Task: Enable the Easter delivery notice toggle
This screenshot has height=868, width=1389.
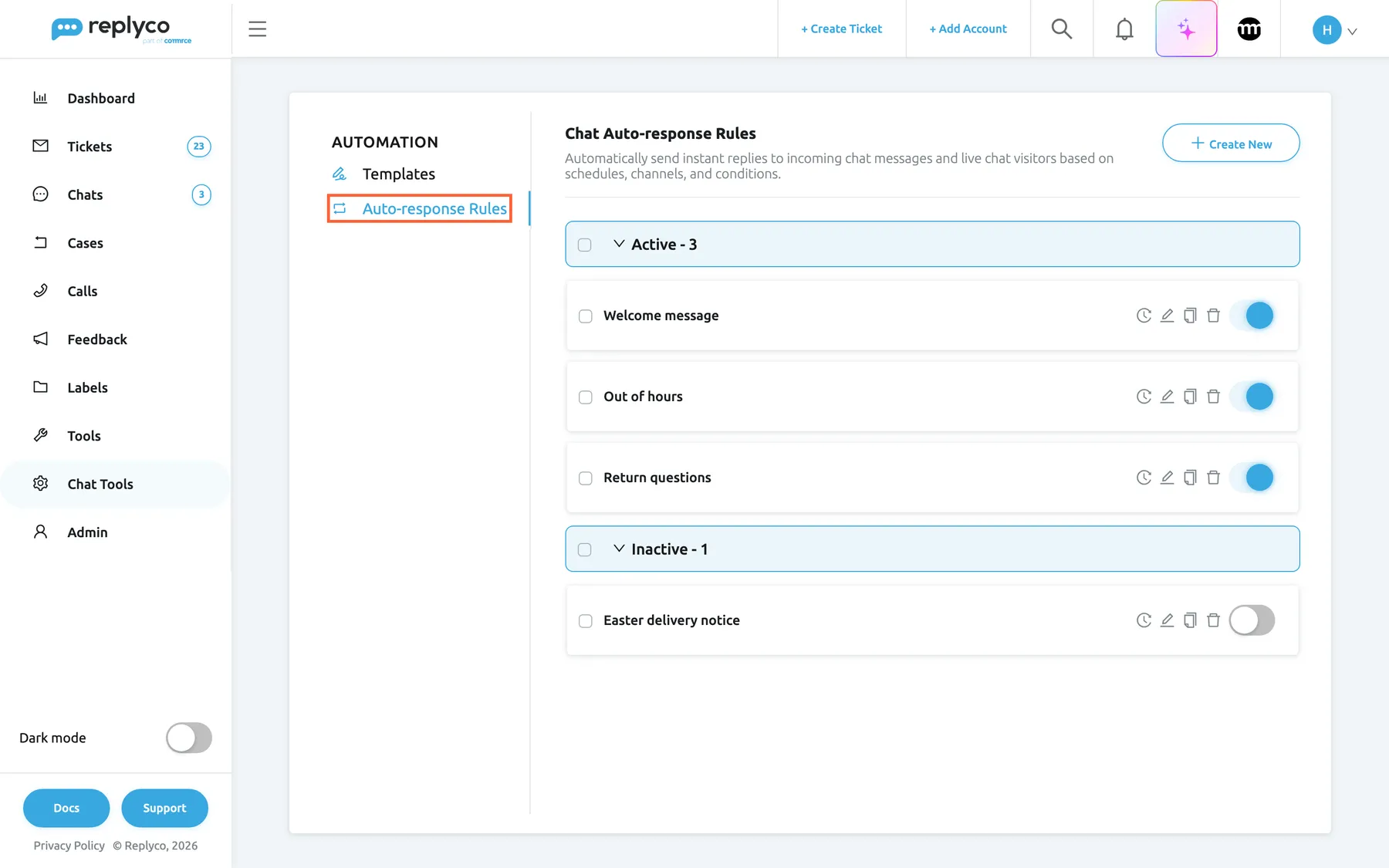Action: (1252, 620)
